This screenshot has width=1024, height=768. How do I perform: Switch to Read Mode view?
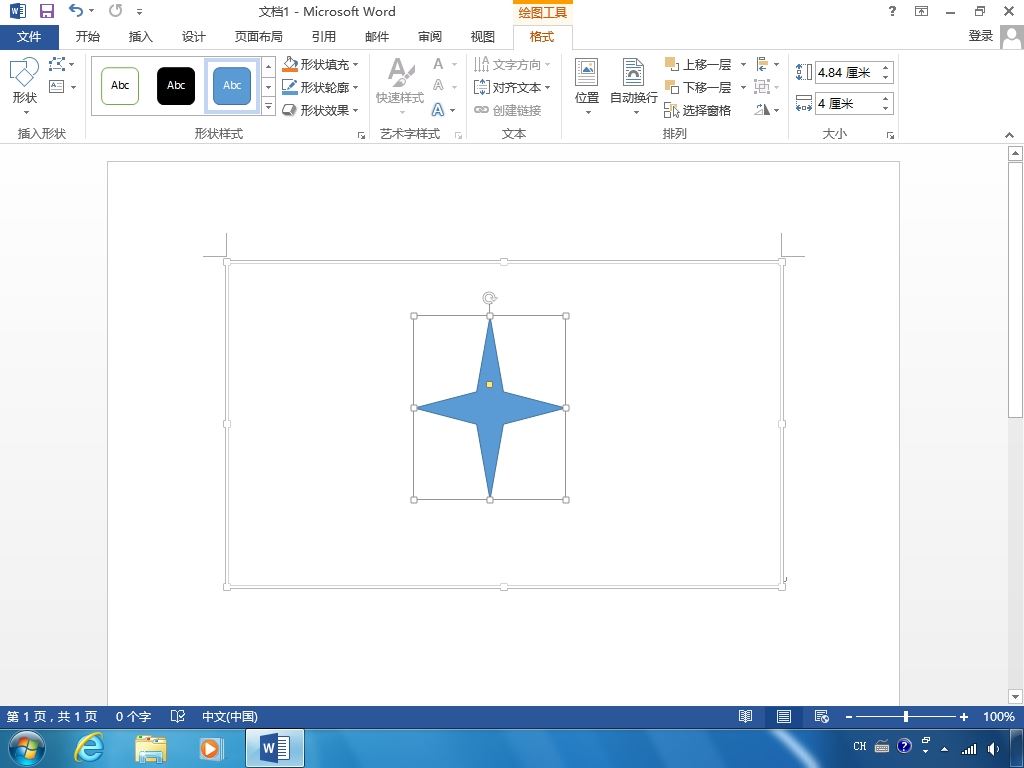tap(745, 716)
